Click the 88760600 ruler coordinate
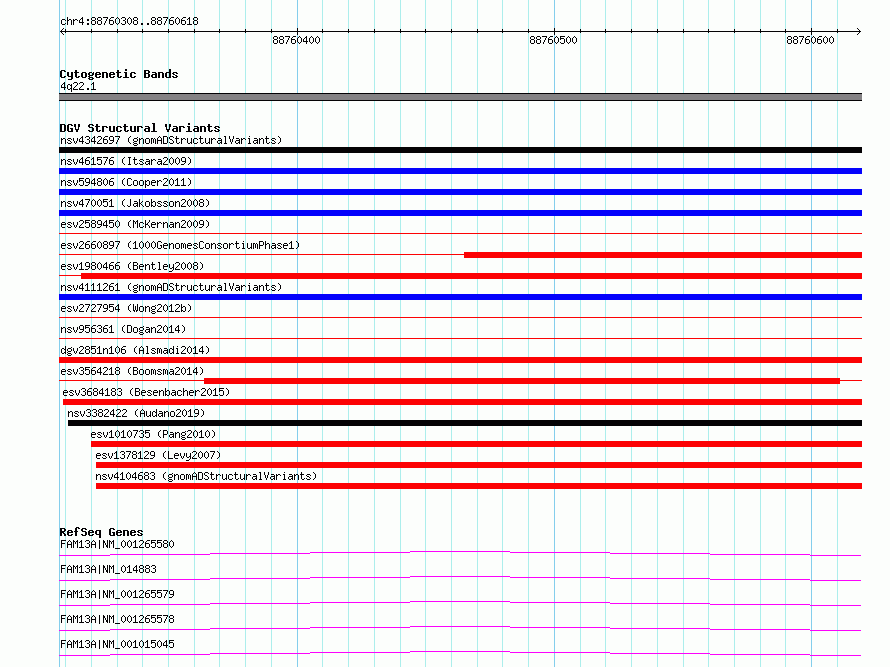Viewport: 890px width, 667px height. click(x=811, y=40)
